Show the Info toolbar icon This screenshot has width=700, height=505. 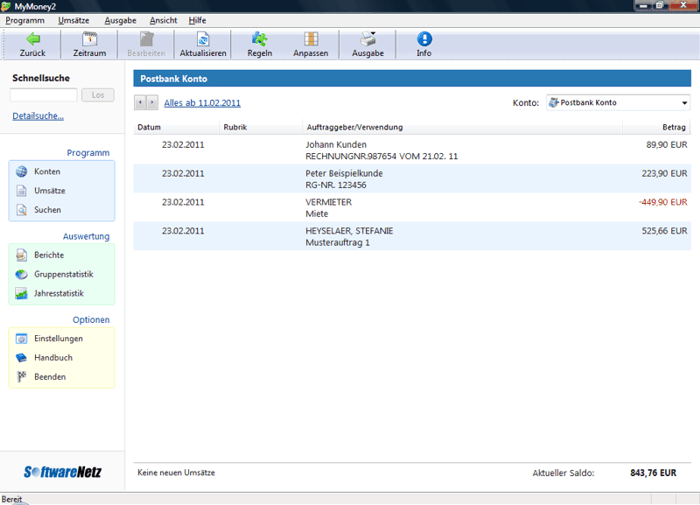pyautogui.click(x=424, y=39)
